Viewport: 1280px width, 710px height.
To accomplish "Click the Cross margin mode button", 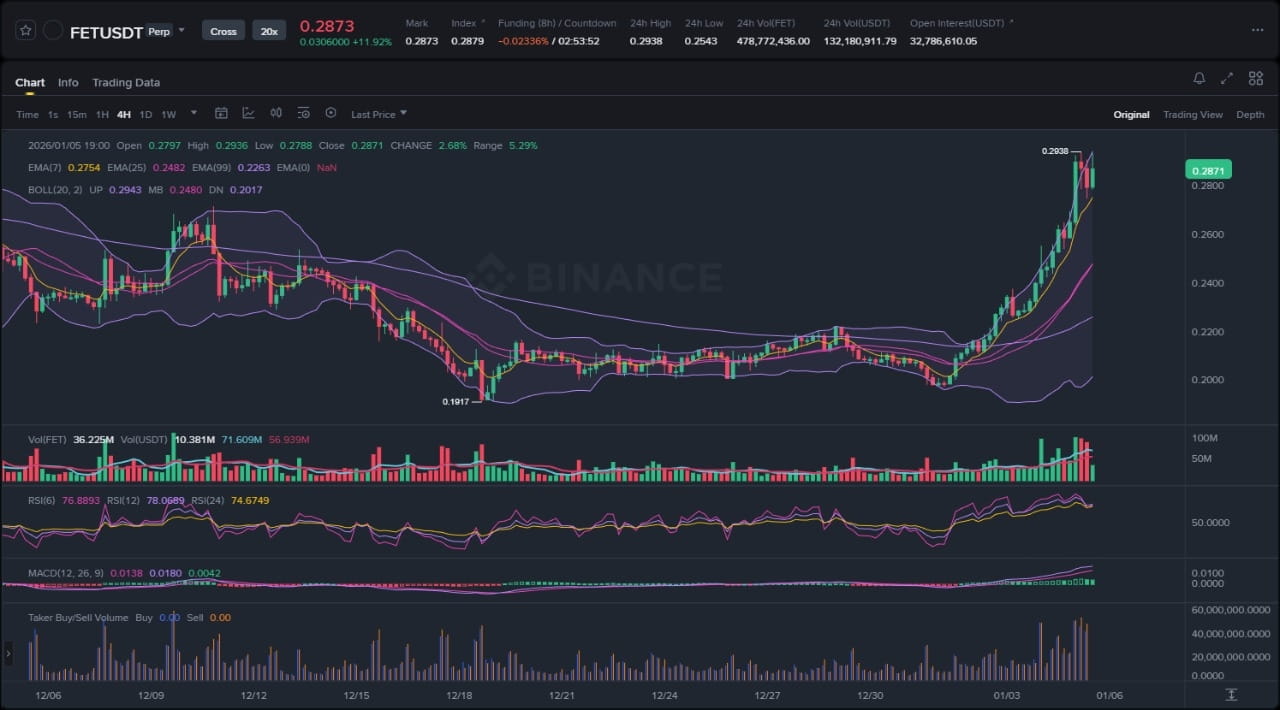I will tap(223, 31).
